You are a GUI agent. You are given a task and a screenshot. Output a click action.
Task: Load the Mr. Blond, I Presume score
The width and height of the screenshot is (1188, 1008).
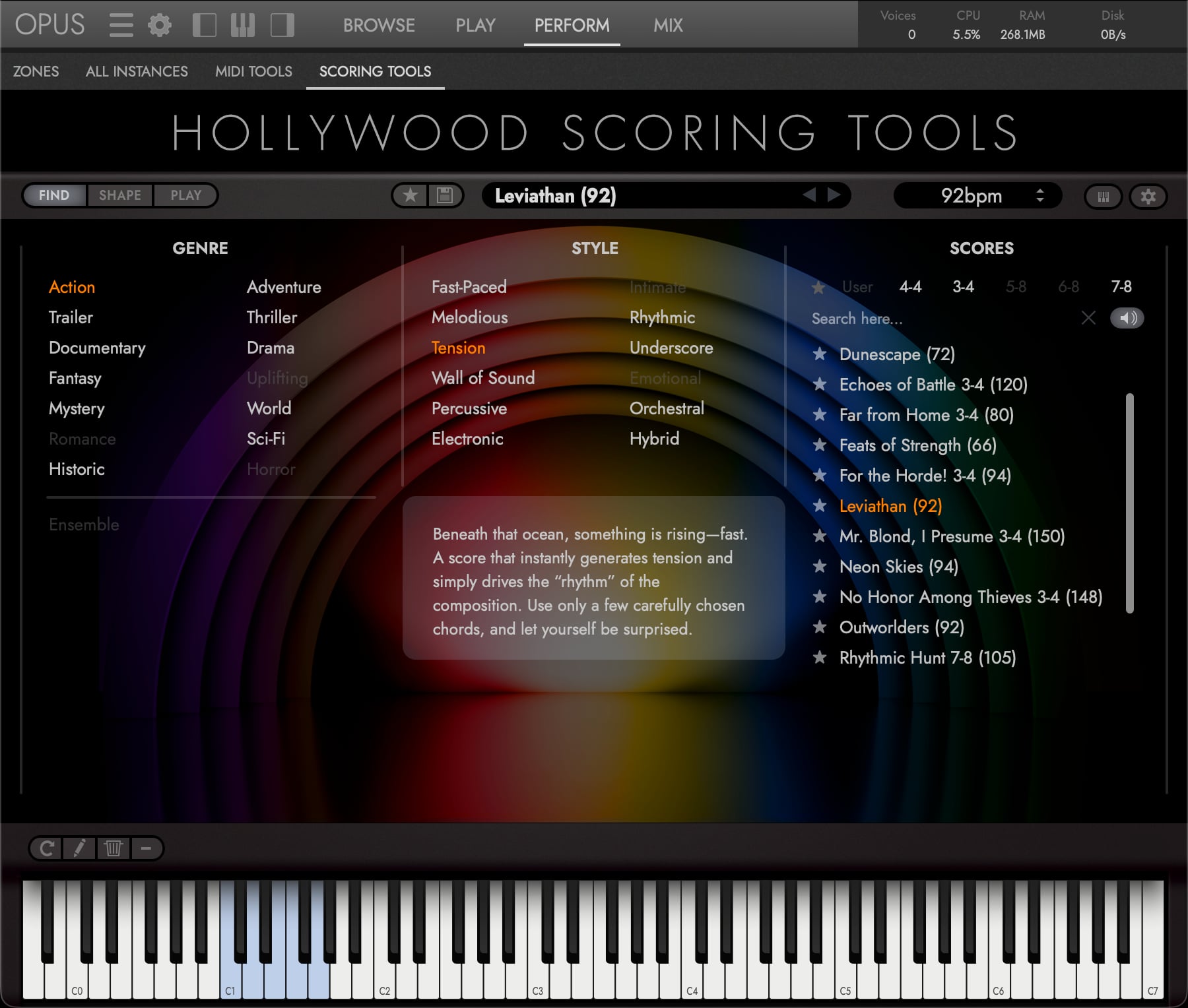[x=952, y=536]
